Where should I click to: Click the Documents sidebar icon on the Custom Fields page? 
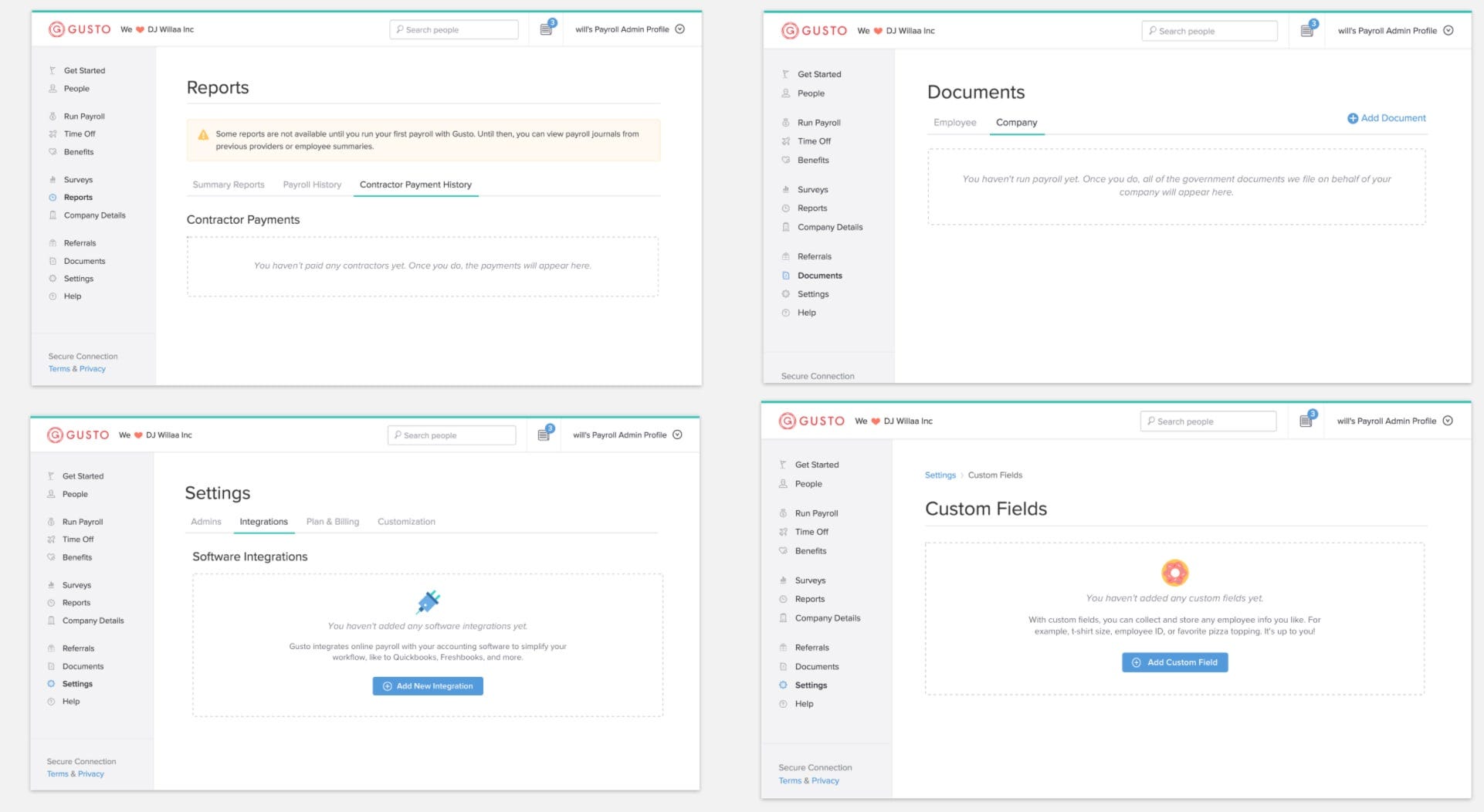click(x=783, y=667)
